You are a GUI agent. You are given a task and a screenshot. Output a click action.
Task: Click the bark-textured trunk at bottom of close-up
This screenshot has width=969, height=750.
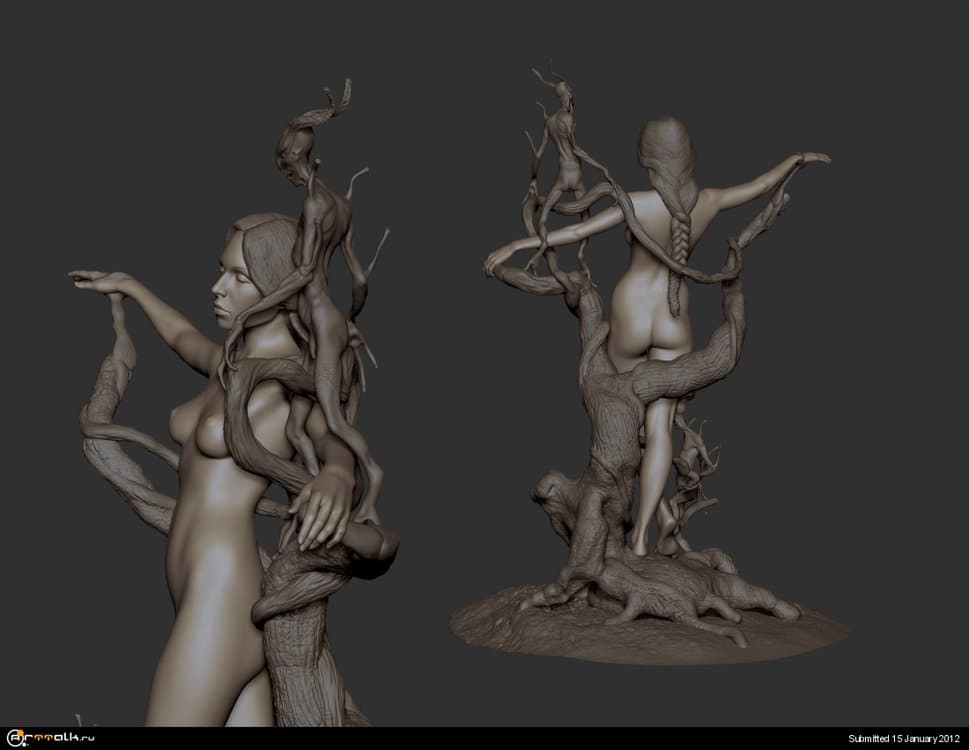(x=300, y=650)
